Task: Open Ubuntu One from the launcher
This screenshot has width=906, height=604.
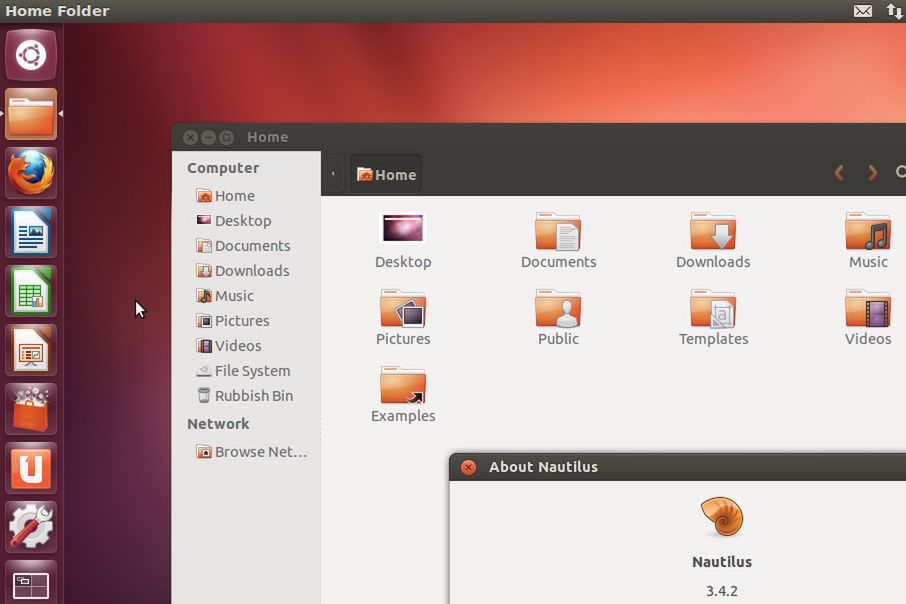Action: [31, 468]
